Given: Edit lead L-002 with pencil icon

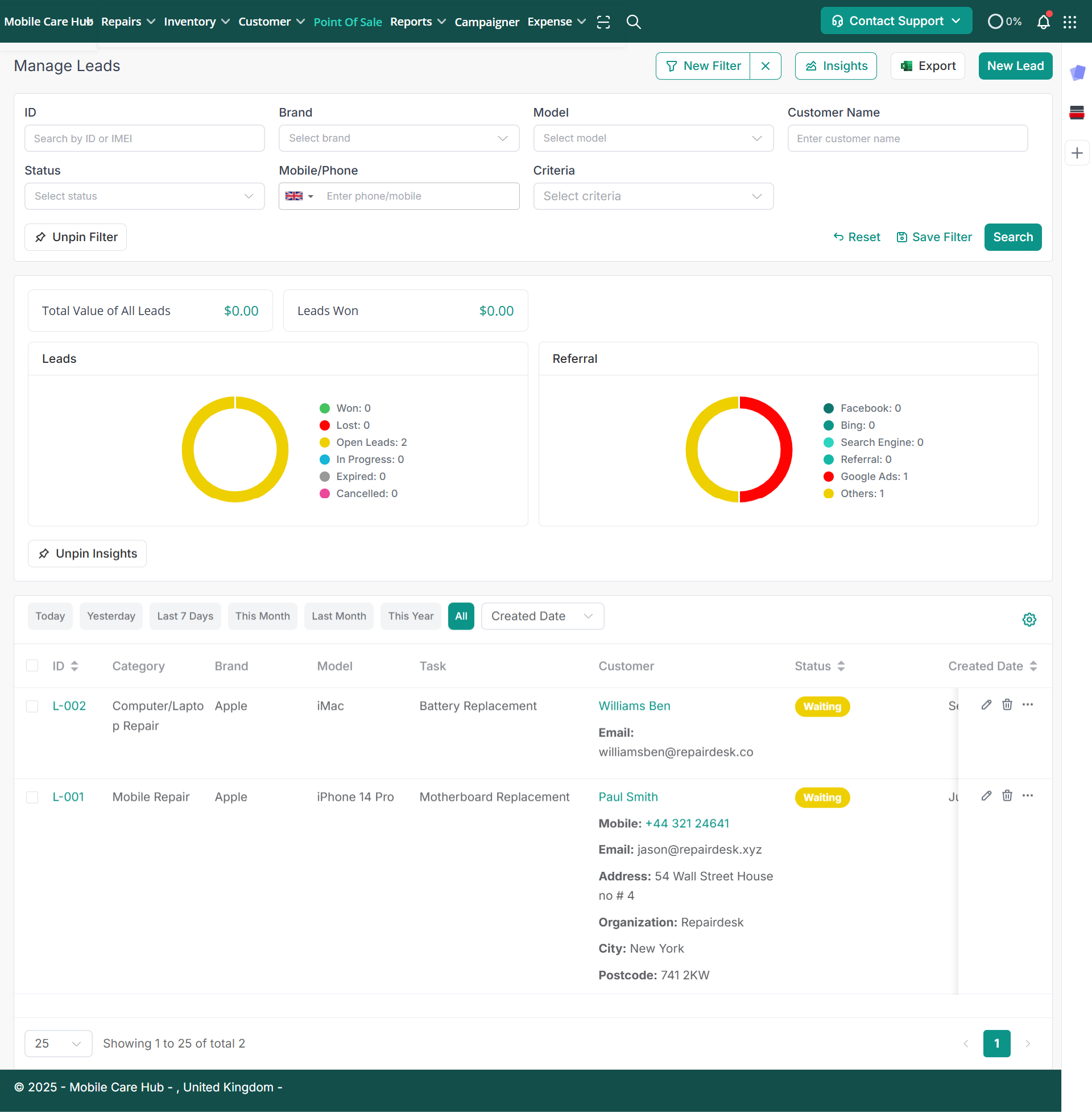Looking at the screenshot, I should 986,705.
